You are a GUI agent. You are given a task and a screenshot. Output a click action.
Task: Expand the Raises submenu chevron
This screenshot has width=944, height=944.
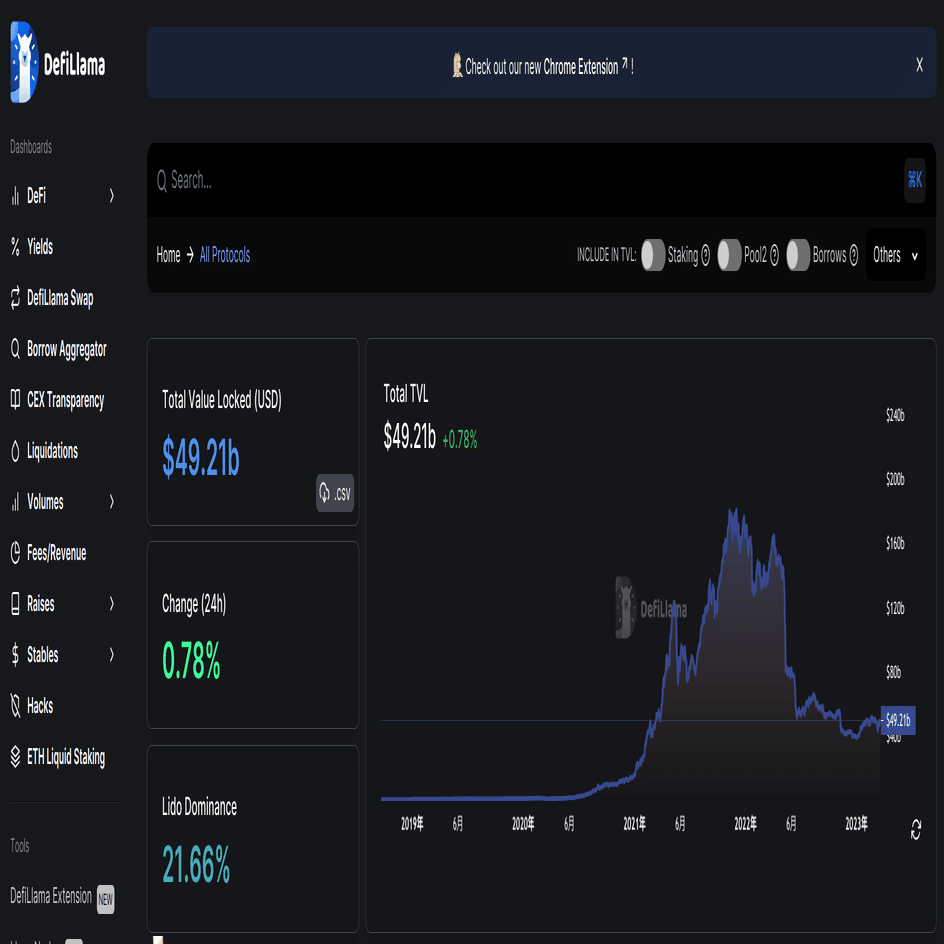click(111, 603)
